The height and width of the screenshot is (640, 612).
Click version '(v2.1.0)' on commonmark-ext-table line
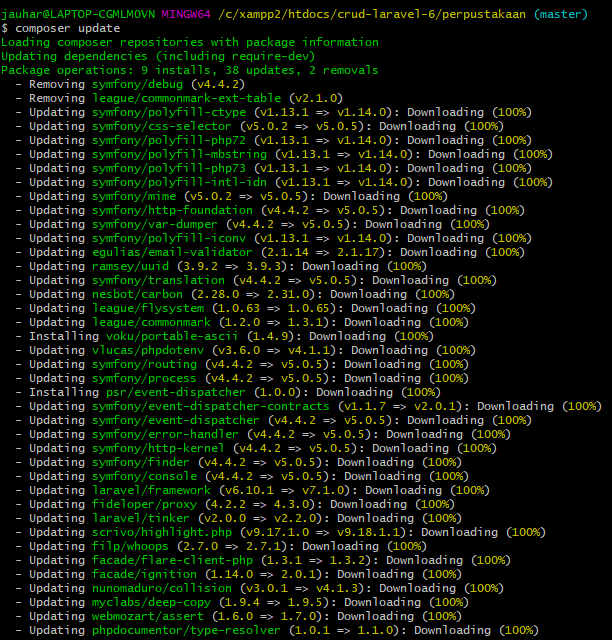coord(316,98)
